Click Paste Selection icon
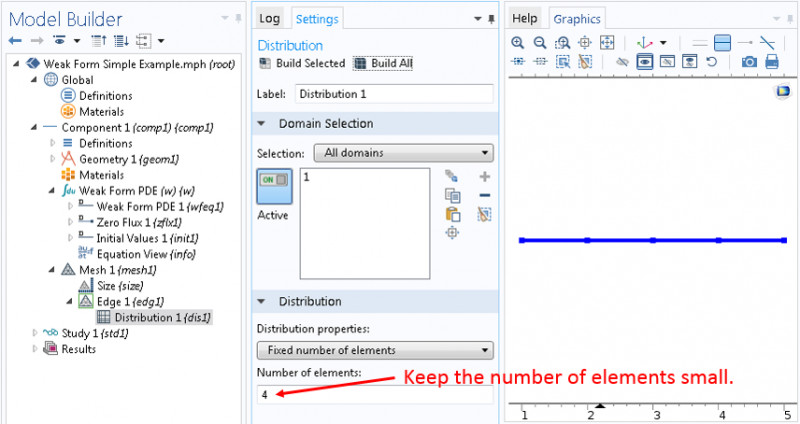The height and width of the screenshot is (424, 800). click(x=453, y=214)
